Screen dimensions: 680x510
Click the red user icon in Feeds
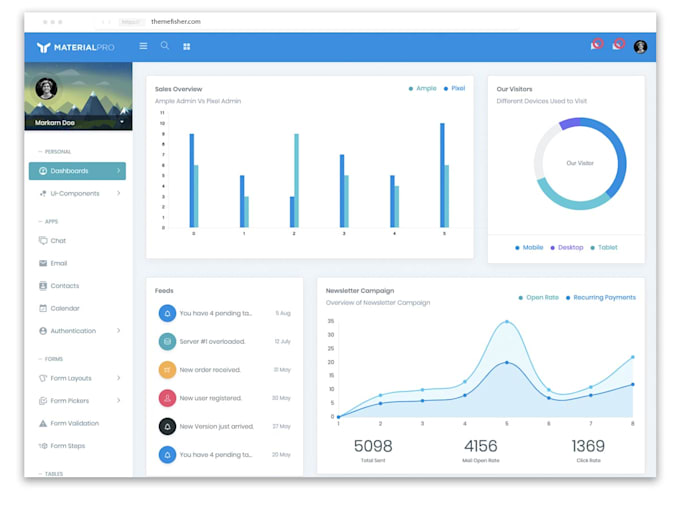[167, 398]
